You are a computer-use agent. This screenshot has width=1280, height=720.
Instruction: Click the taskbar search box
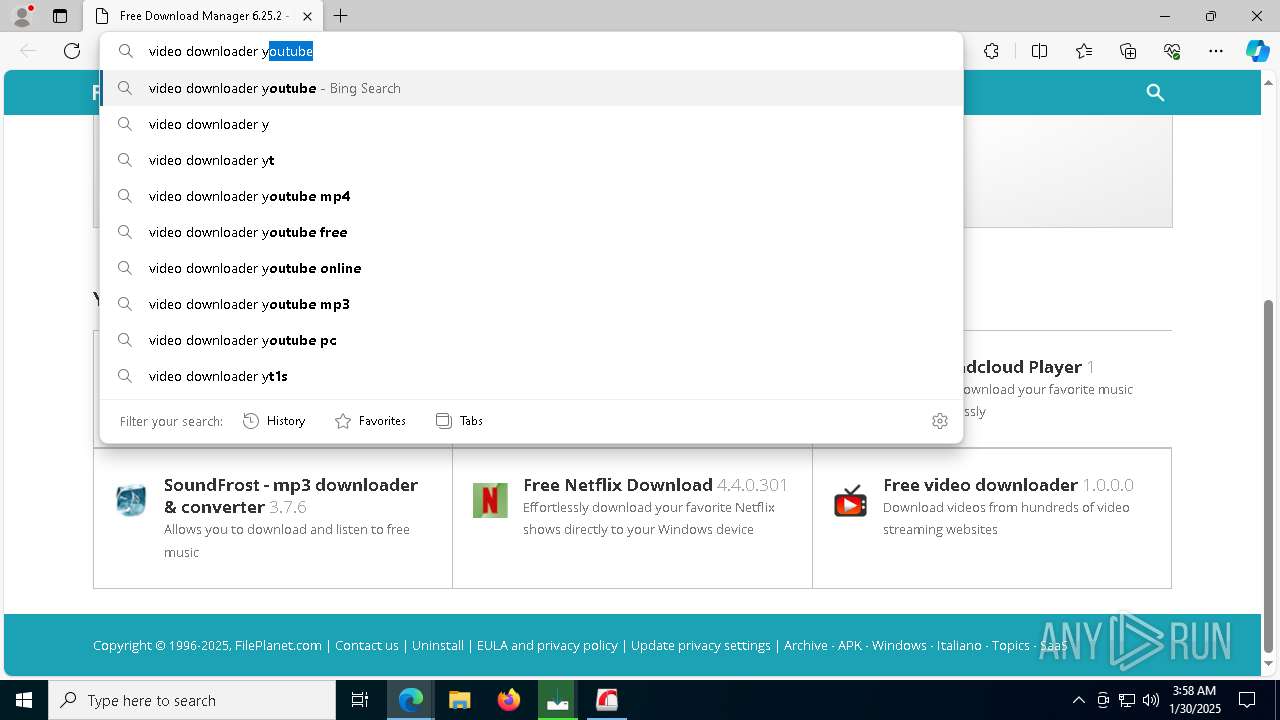coord(192,700)
